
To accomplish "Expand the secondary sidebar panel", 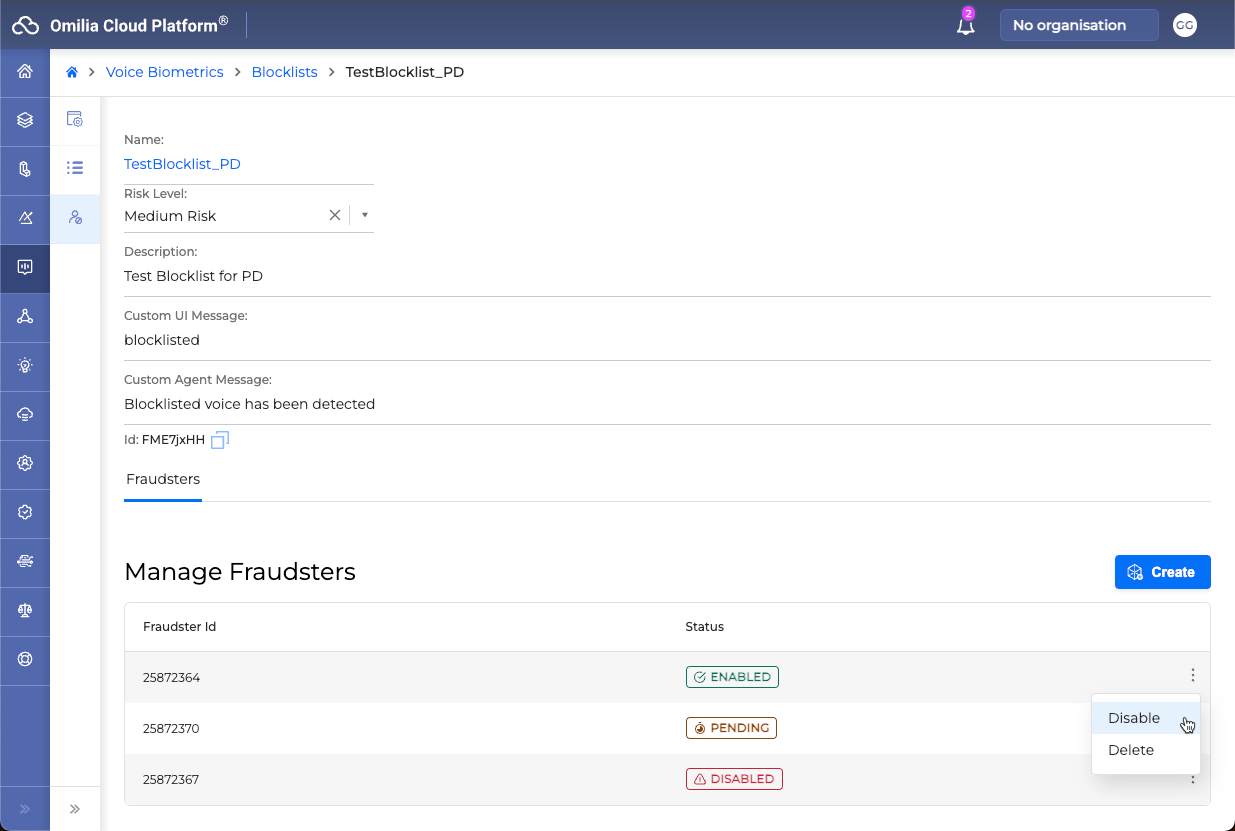I will click(x=75, y=809).
